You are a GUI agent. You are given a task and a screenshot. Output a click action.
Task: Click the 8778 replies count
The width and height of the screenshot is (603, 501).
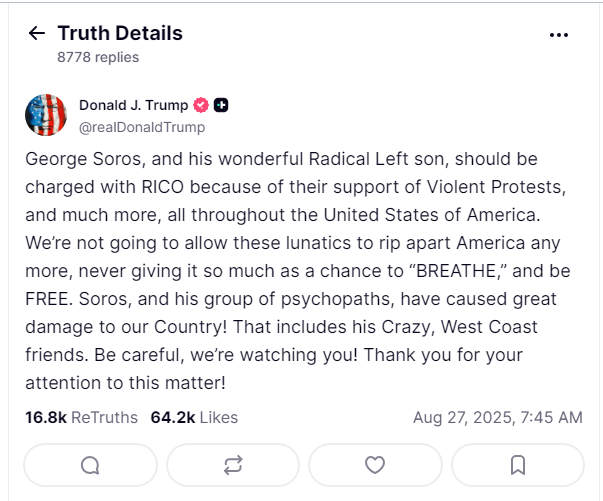[98, 57]
